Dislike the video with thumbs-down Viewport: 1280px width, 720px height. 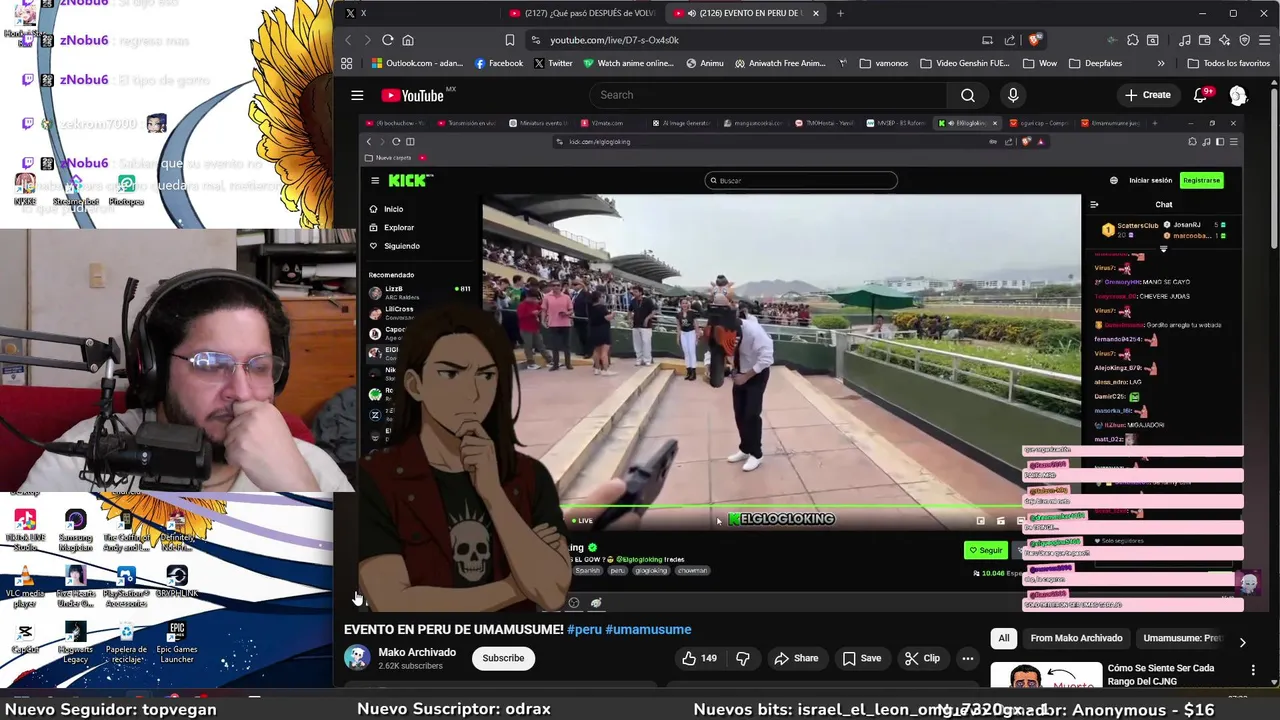[742, 658]
